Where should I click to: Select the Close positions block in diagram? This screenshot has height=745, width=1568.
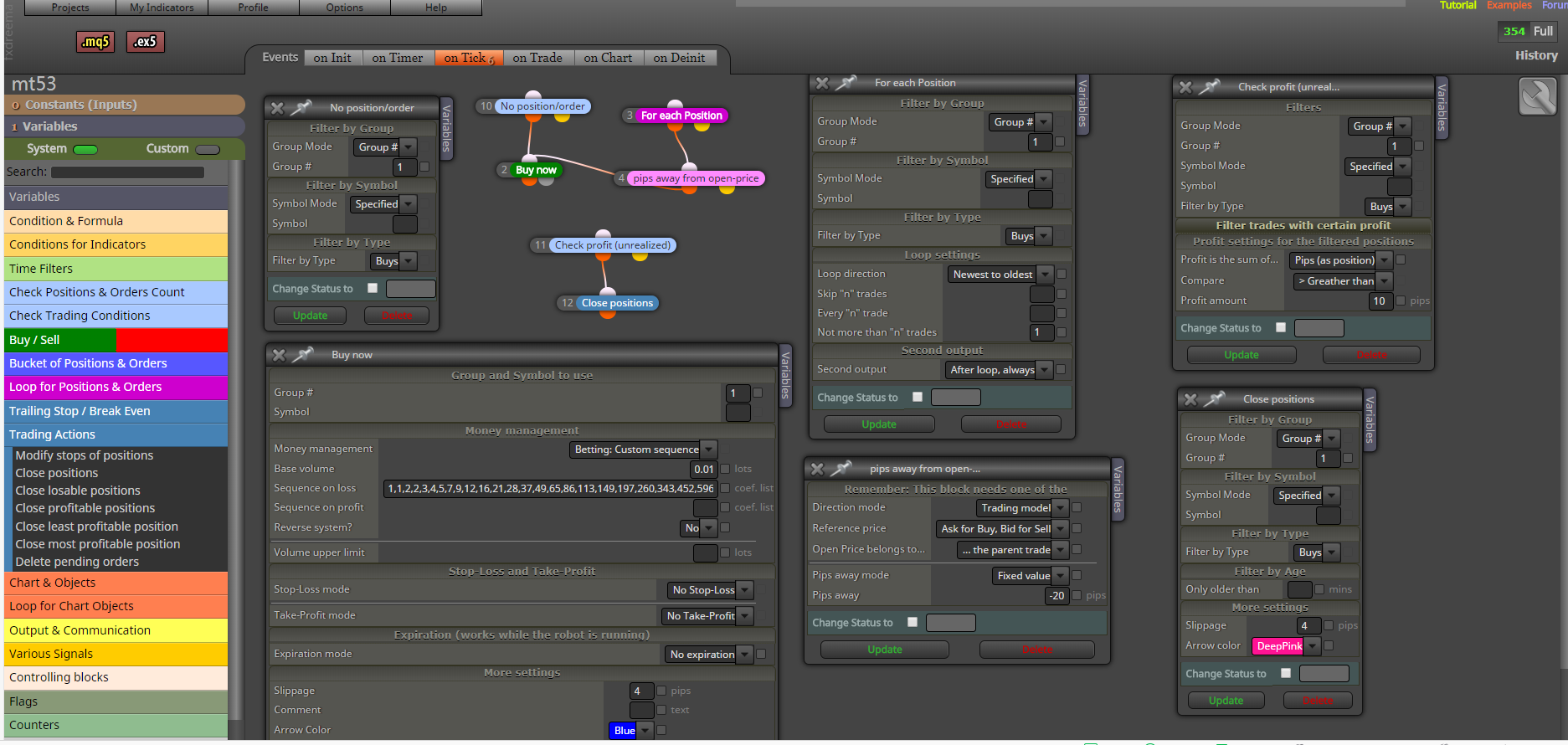point(617,303)
